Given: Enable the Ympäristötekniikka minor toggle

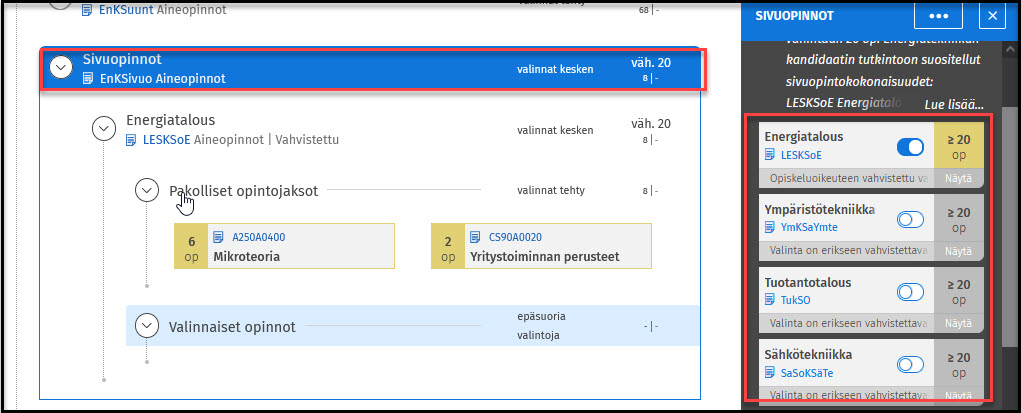Looking at the screenshot, I should pos(910,219).
